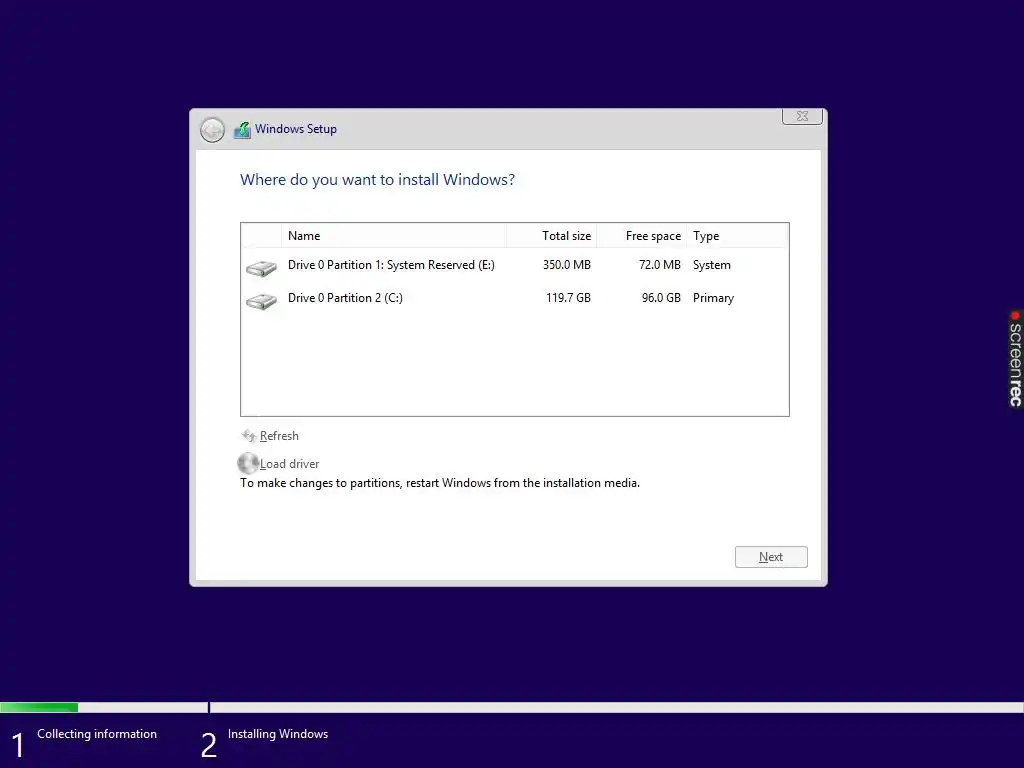Sort by the Name column header
This screenshot has height=768, width=1024.
[394, 236]
